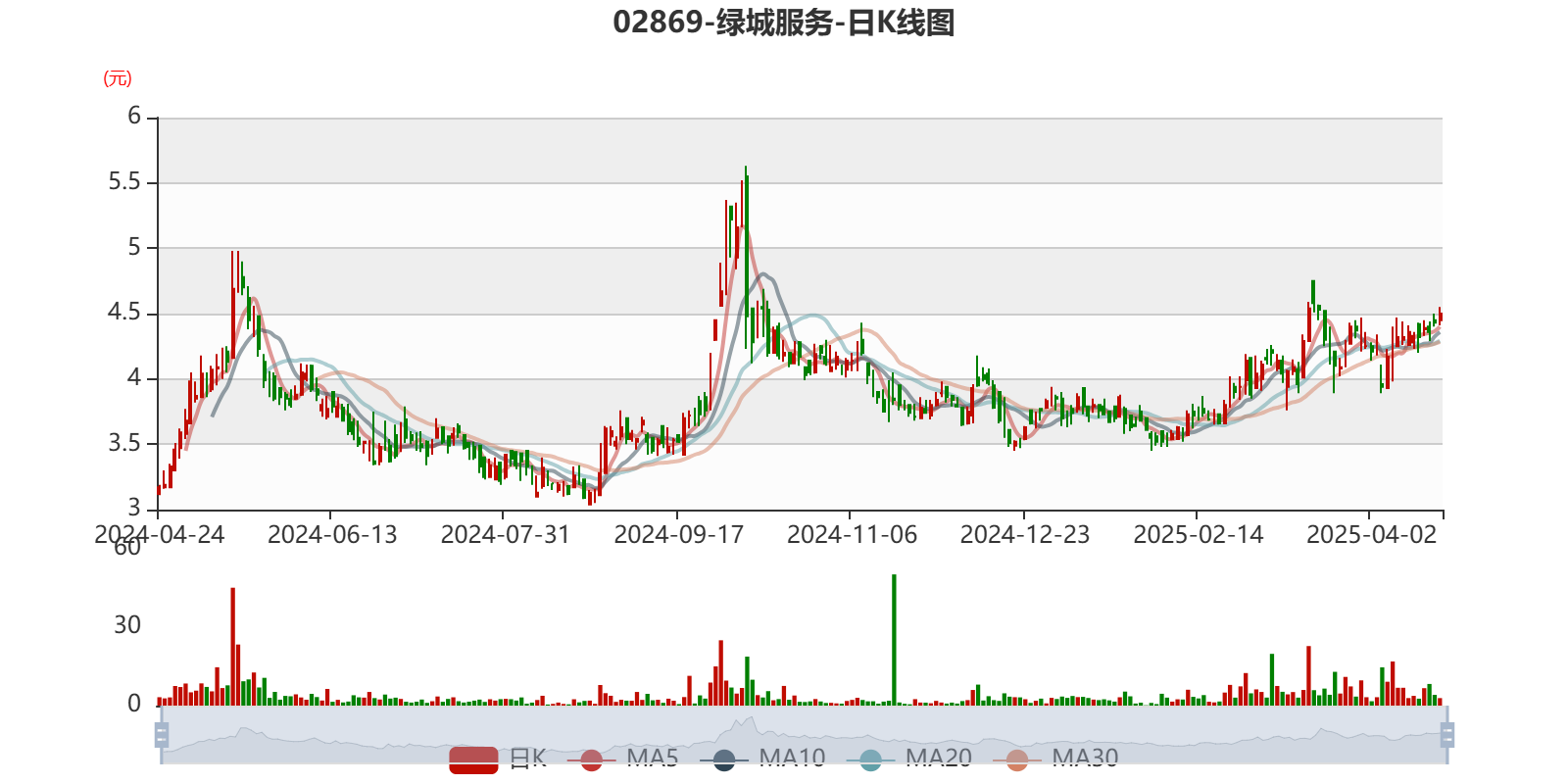Click the 2024-06-13 date axis label
The width and height of the screenshot is (1568, 784).
coord(332,534)
